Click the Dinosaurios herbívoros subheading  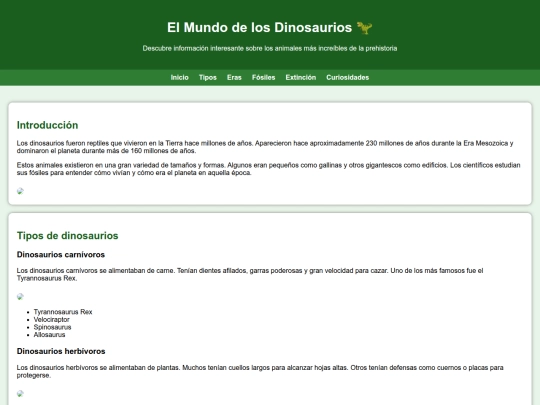(x=61, y=351)
